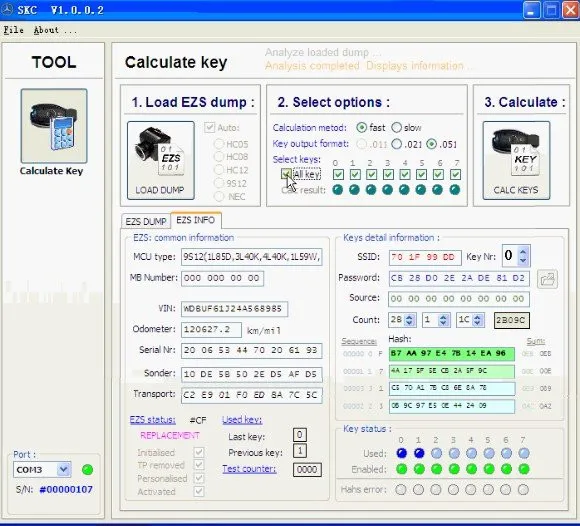Screen dimensions: 580x526
Task: Open the Calculate Key tool icon
Action: pos(54,126)
